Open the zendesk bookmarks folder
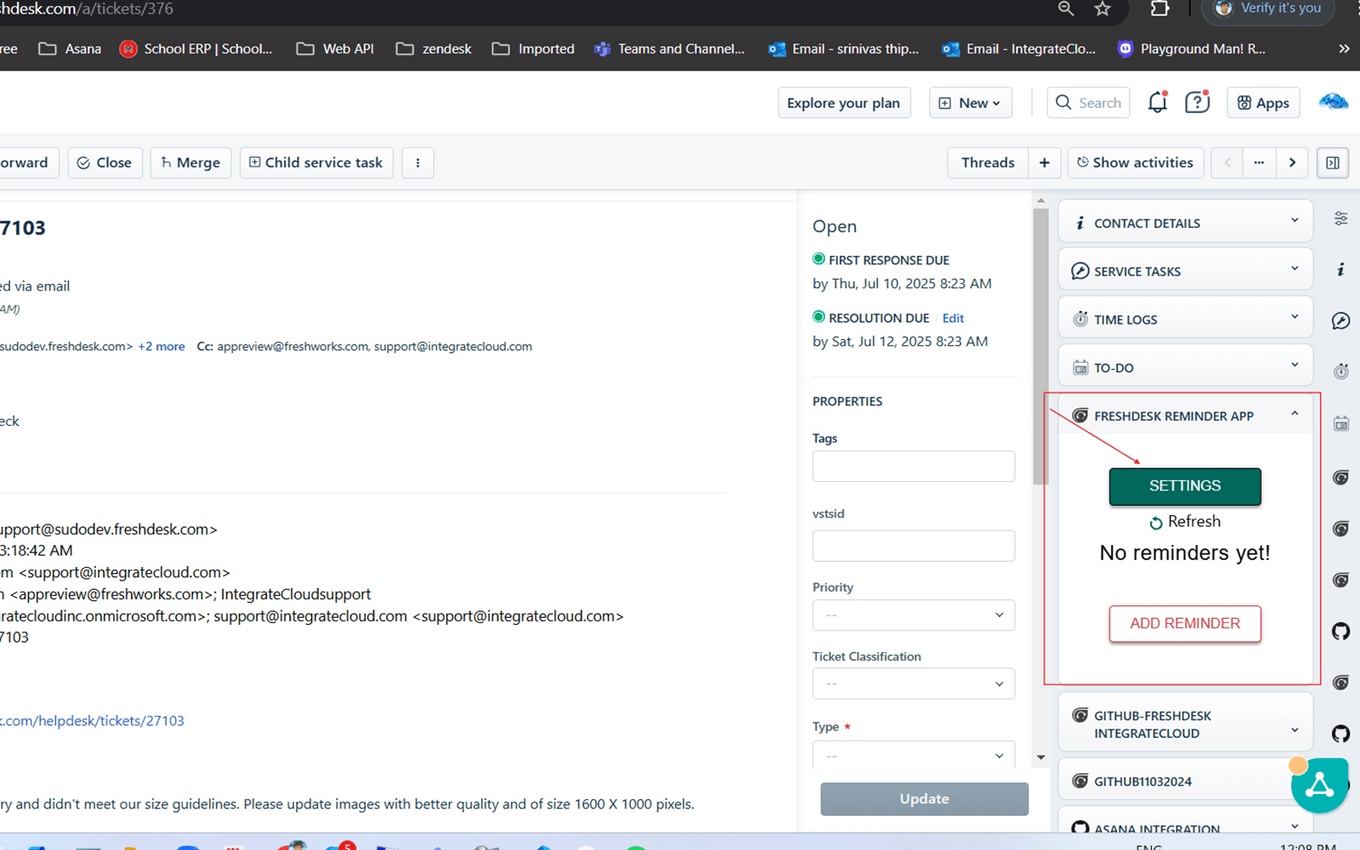This screenshot has width=1360, height=850. 433,48
